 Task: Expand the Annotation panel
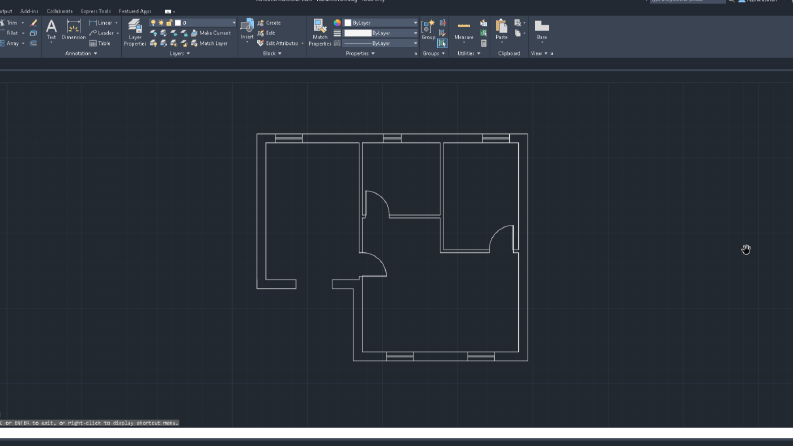(x=81, y=53)
